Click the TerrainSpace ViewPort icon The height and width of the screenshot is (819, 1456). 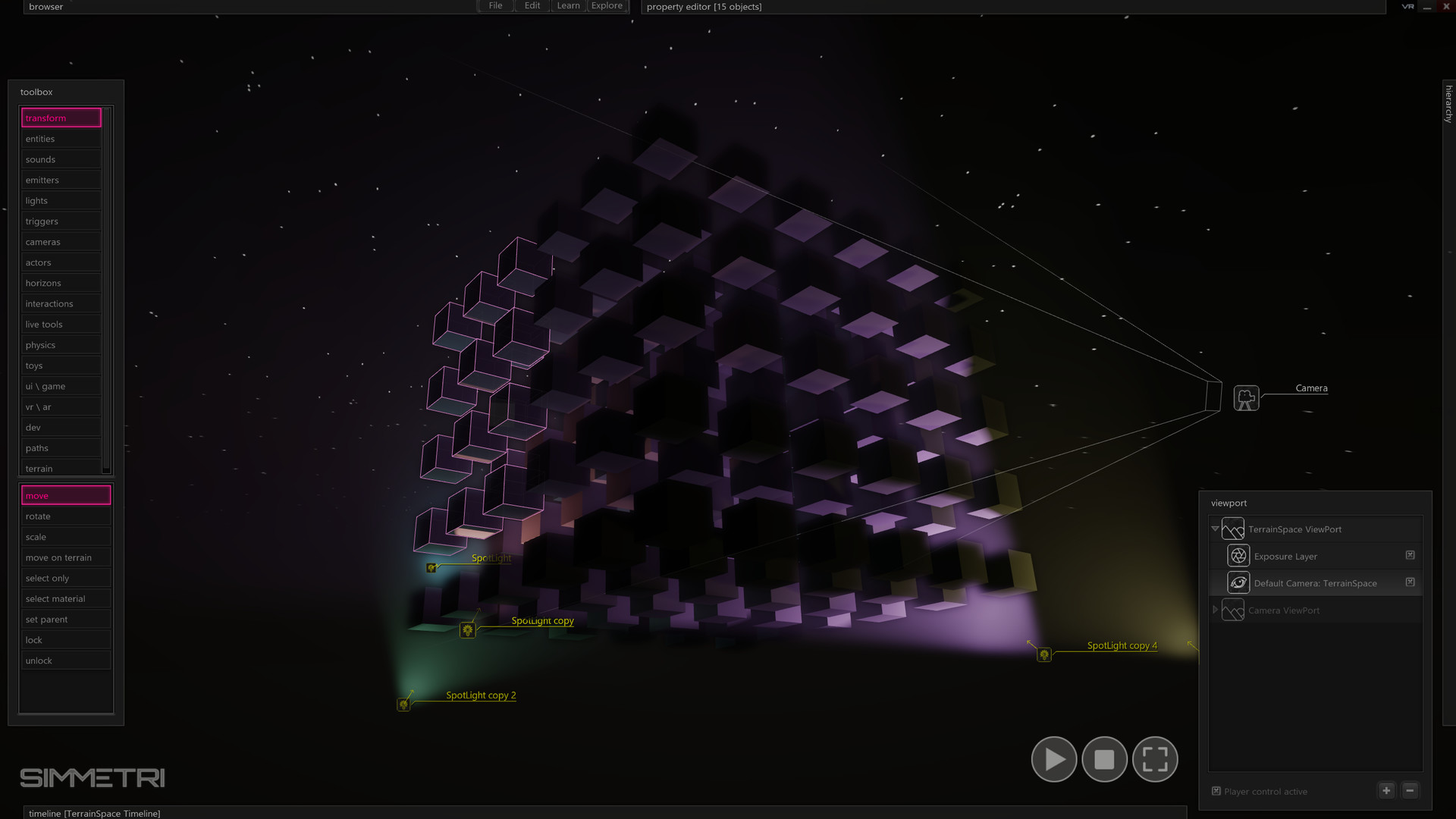coord(1233,529)
